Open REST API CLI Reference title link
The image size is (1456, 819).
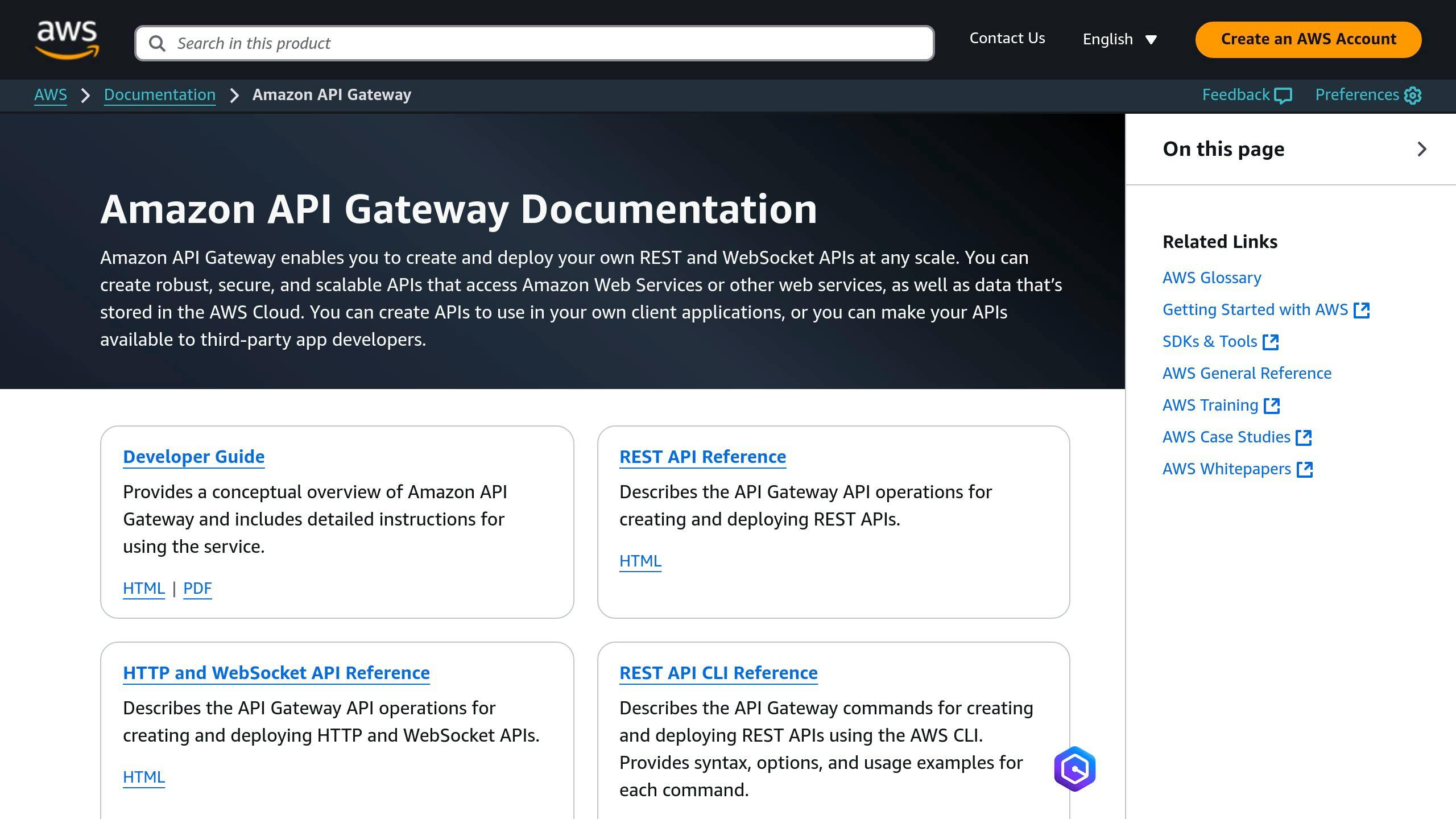point(718,673)
